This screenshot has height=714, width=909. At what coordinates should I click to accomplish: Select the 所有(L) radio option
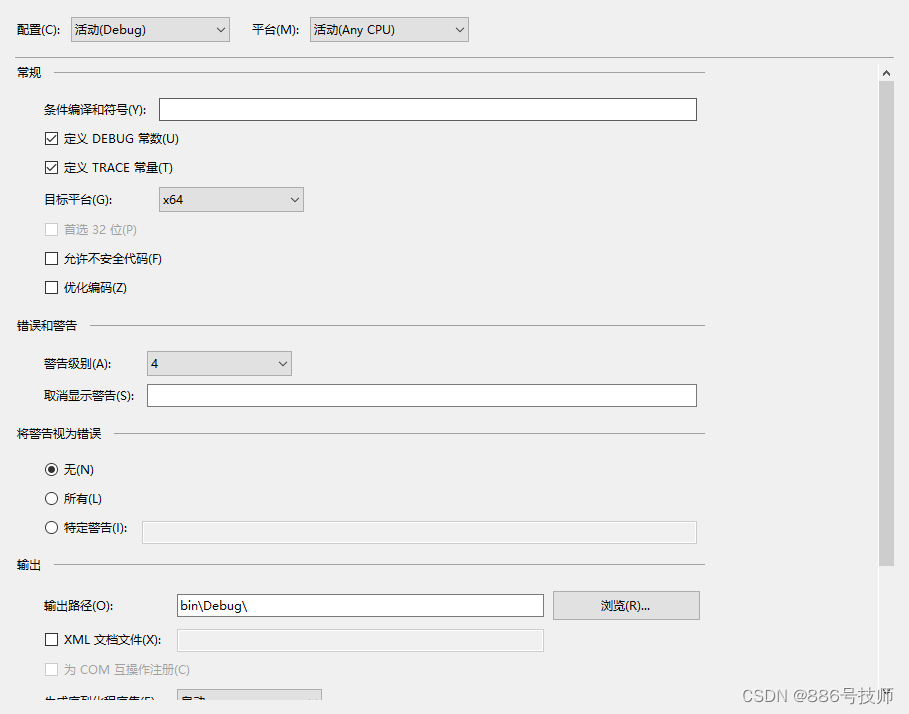point(51,498)
